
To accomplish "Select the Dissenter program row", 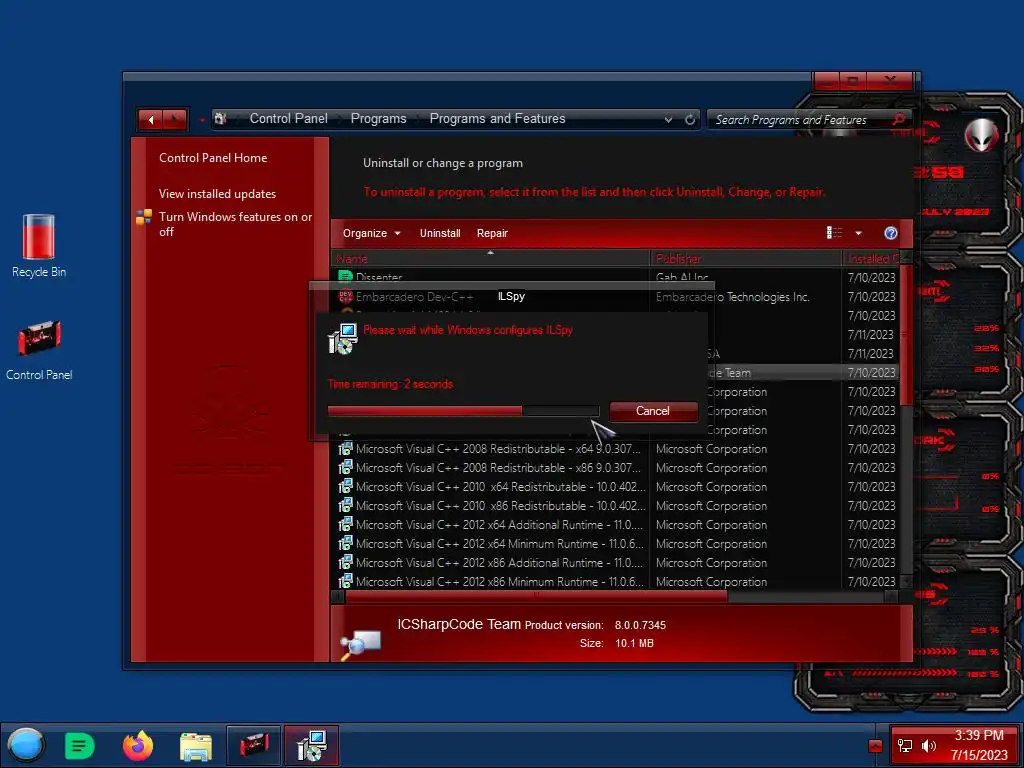I will pos(615,278).
